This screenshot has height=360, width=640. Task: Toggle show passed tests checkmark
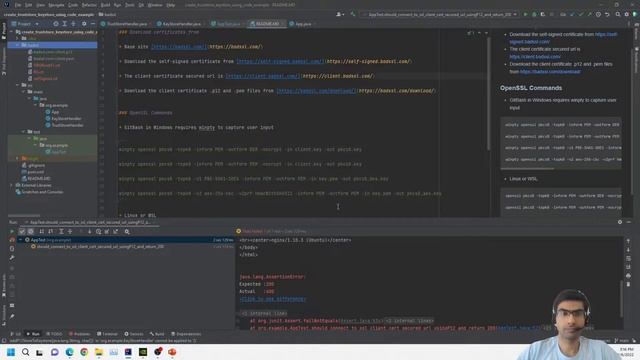click(22, 231)
